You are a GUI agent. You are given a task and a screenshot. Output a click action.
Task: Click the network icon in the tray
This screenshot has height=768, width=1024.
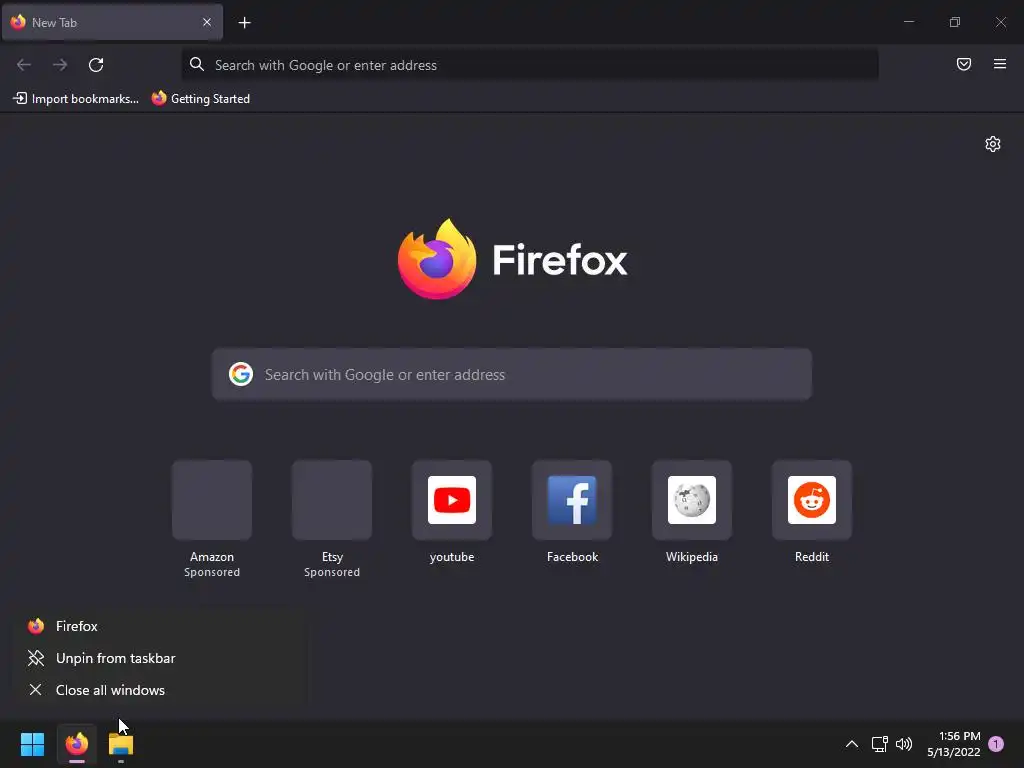pyautogui.click(x=880, y=744)
